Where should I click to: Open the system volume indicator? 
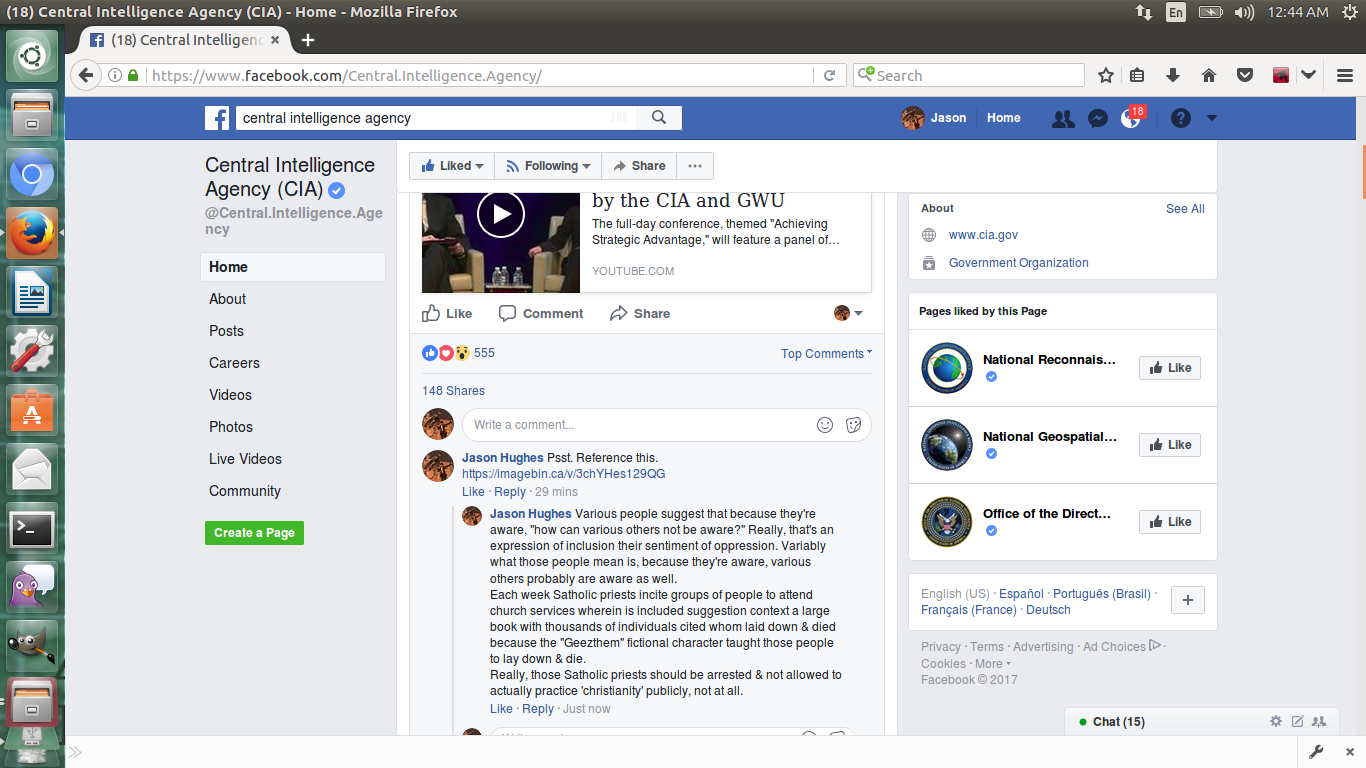click(x=1244, y=12)
